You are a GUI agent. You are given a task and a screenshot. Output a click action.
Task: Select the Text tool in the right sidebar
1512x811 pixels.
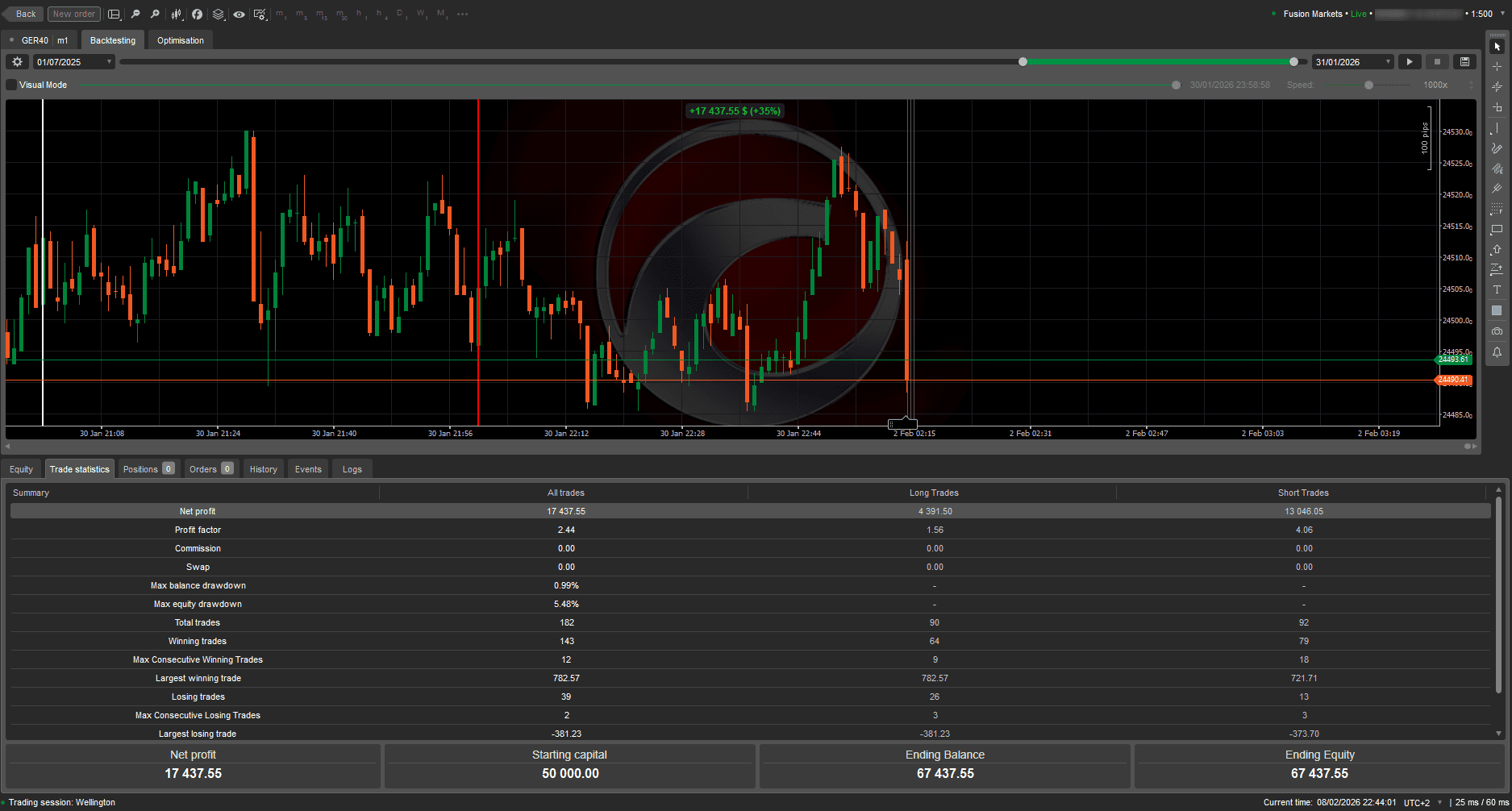(x=1497, y=291)
